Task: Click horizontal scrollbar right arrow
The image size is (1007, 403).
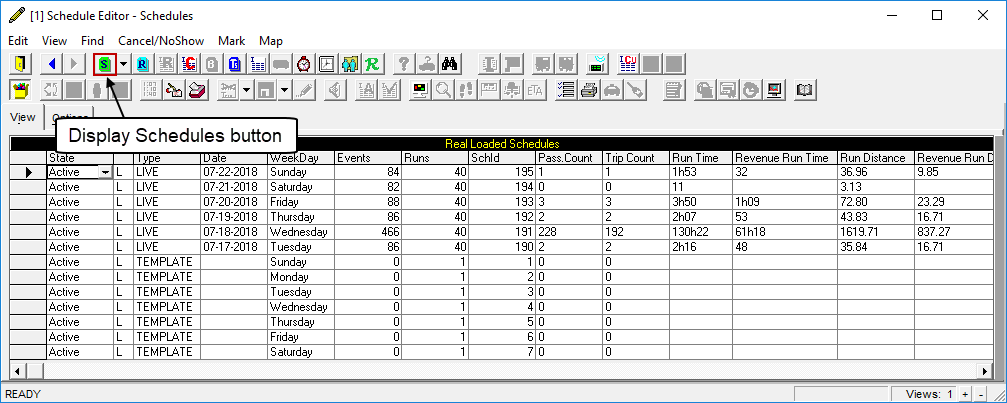Action: pyautogui.click(x=986, y=371)
